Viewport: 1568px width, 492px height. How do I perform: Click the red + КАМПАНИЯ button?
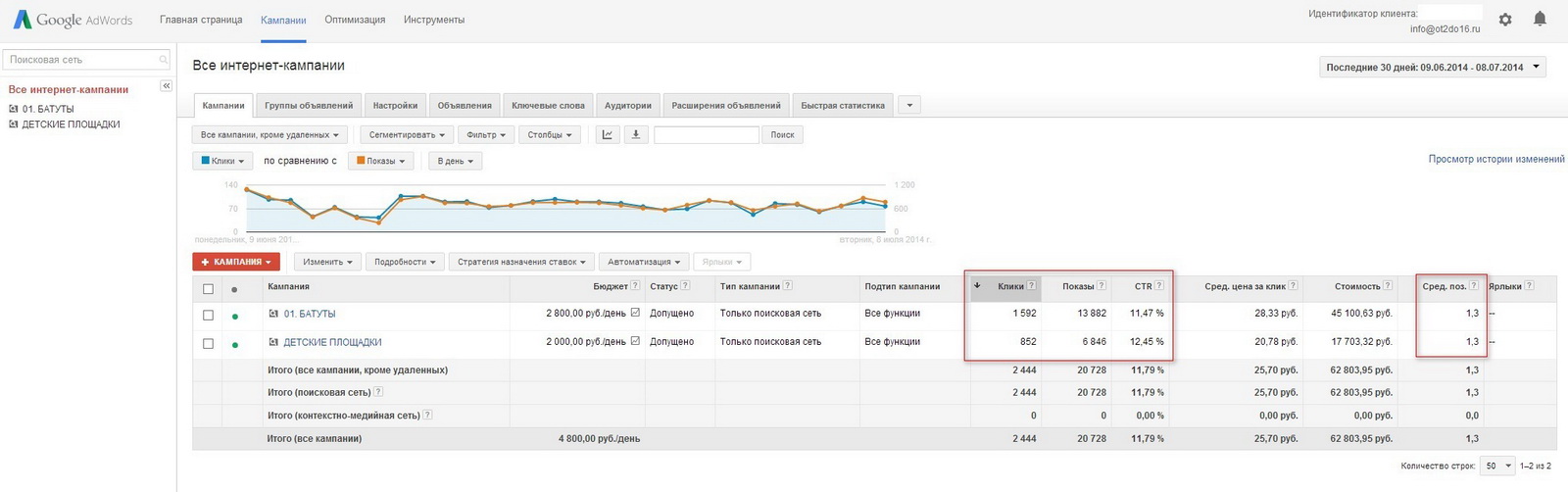(x=236, y=262)
